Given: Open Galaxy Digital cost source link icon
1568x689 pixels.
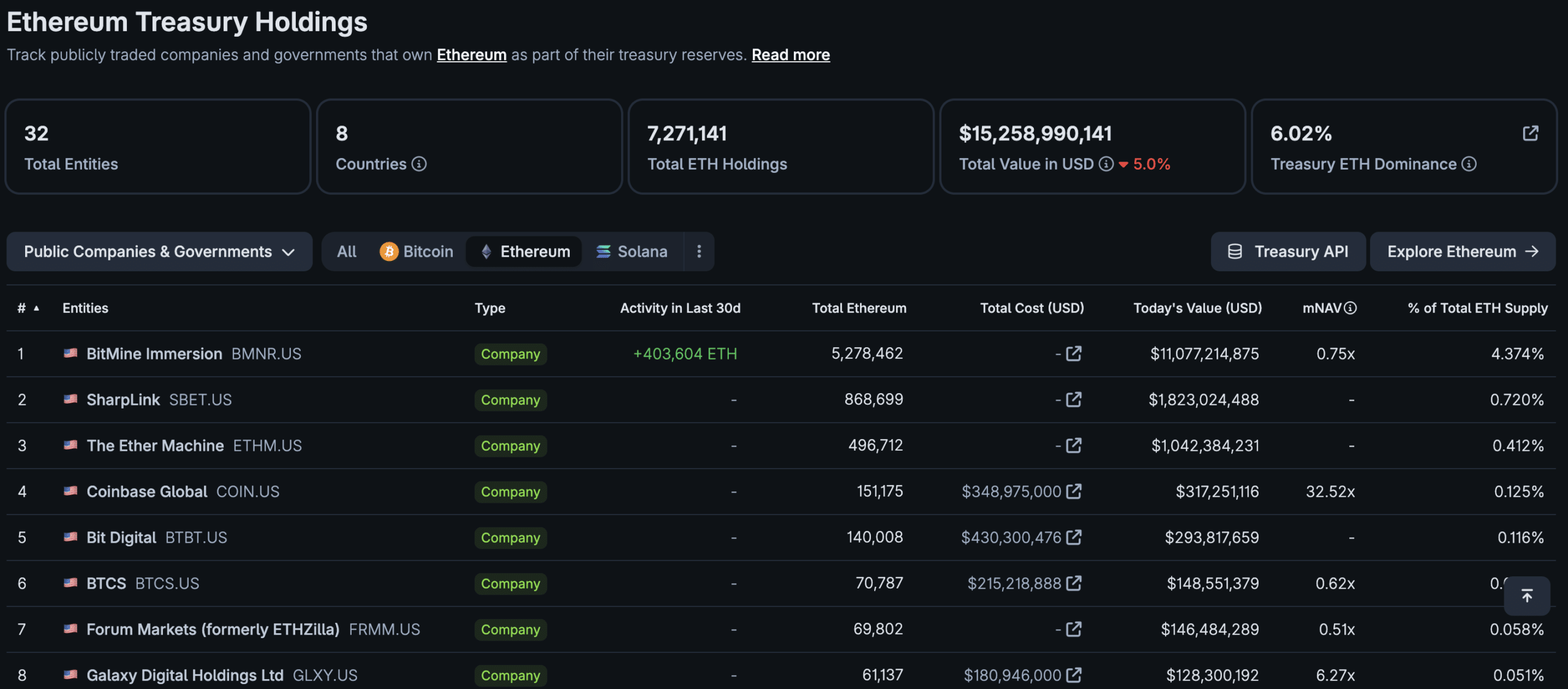Looking at the screenshot, I should [1074, 675].
